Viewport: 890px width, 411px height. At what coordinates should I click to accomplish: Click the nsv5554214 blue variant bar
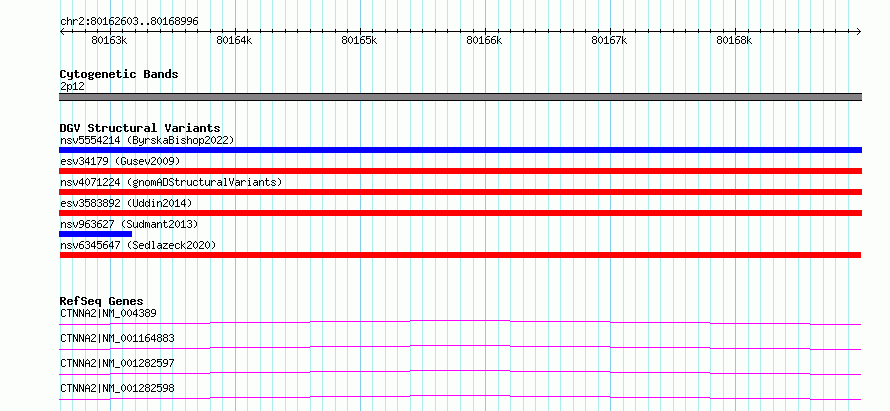click(460, 150)
